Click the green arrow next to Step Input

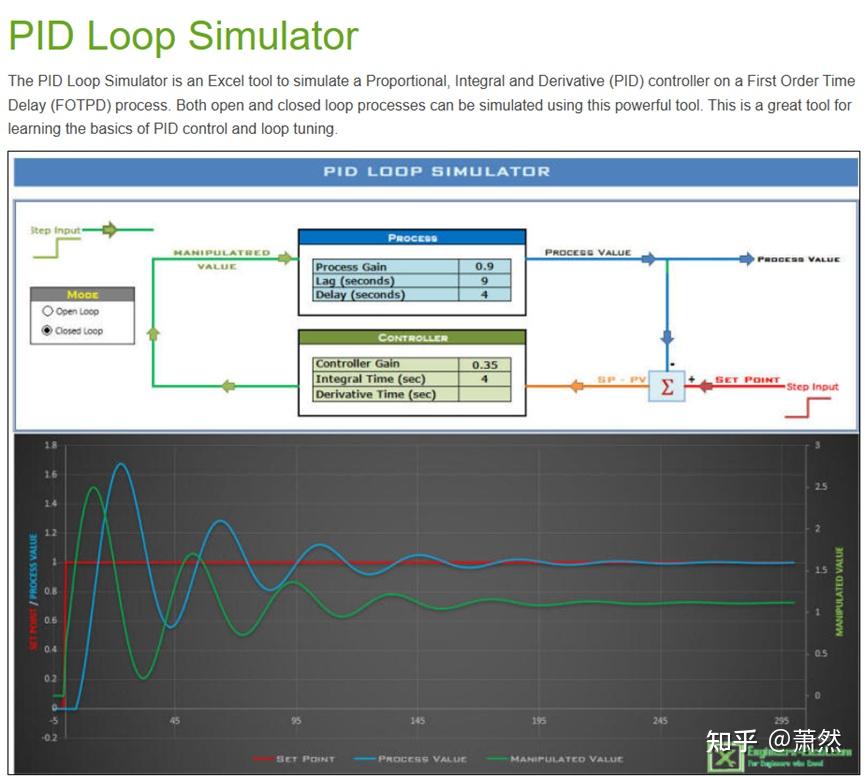pos(110,230)
